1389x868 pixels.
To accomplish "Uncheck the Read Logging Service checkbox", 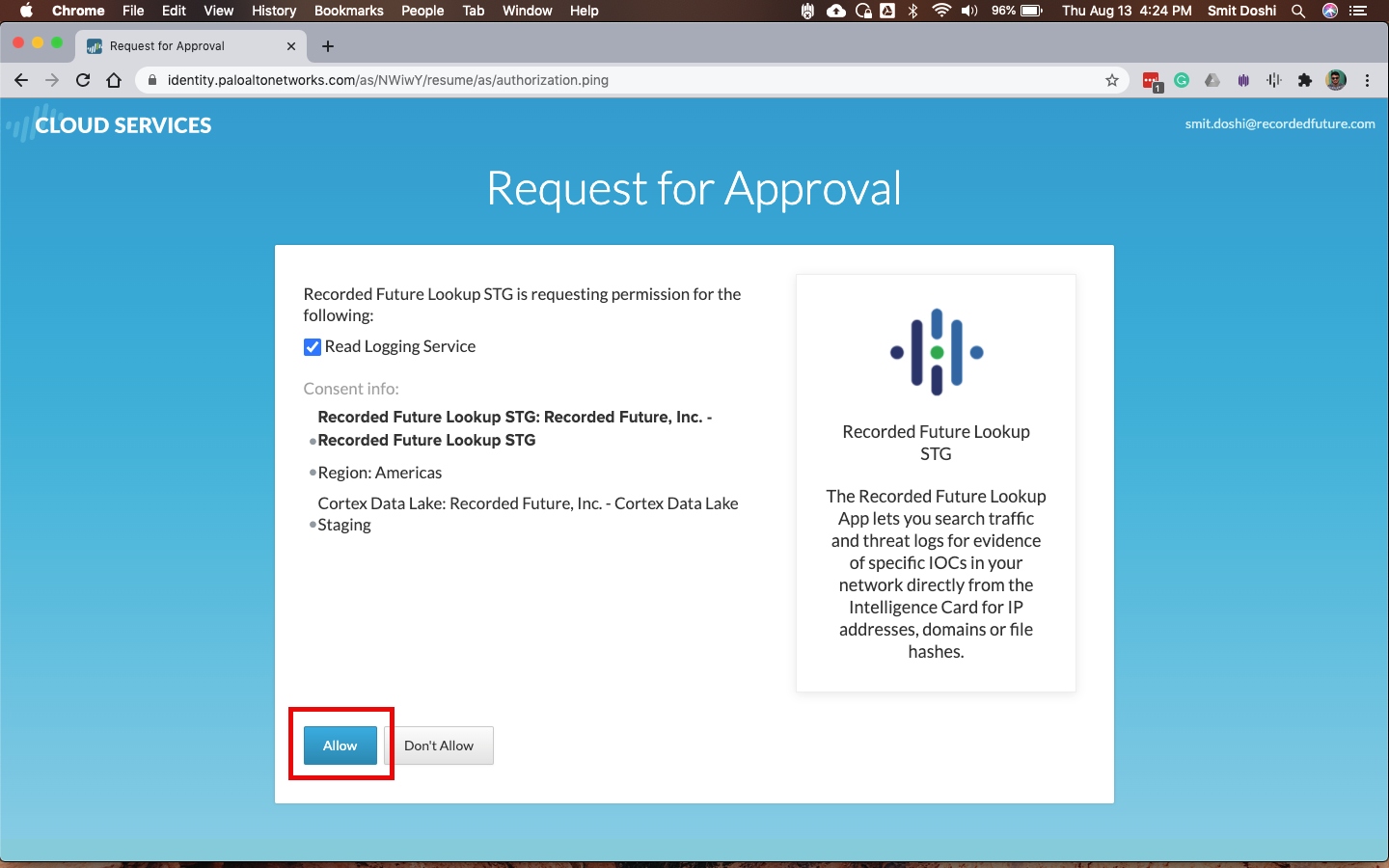I will [x=313, y=347].
